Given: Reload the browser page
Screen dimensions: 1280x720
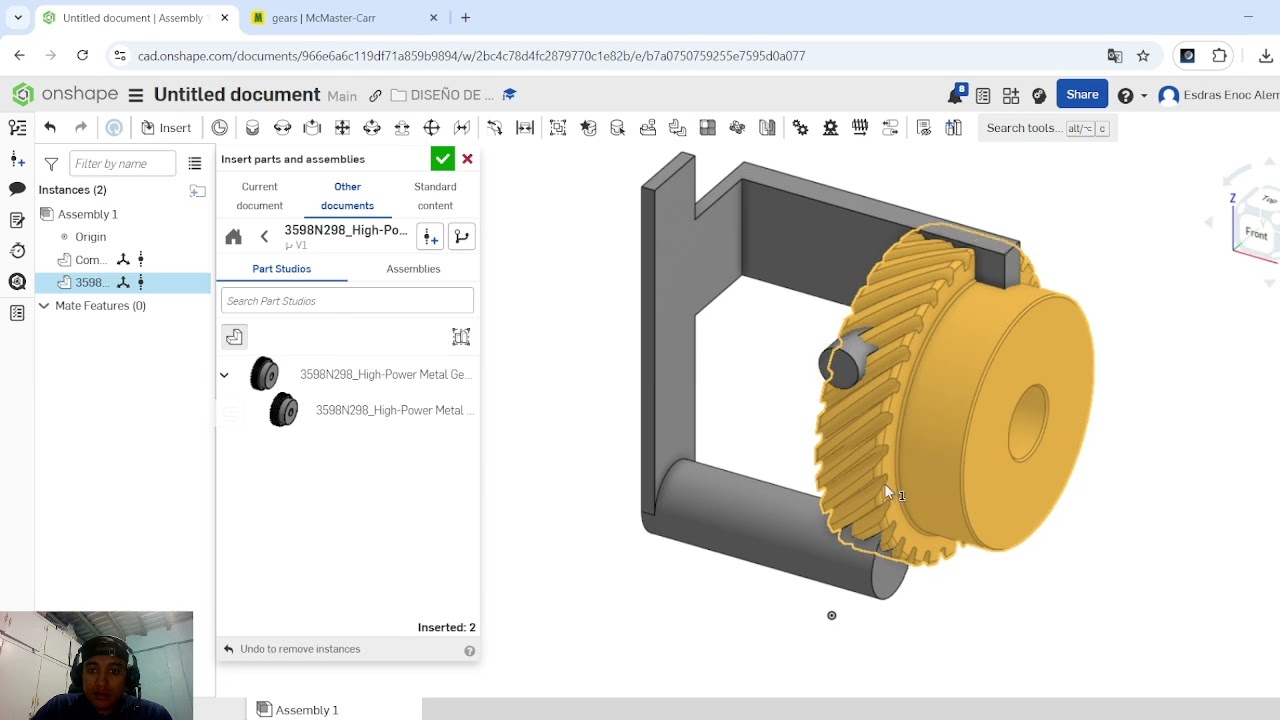Looking at the screenshot, I should [x=82, y=56].
